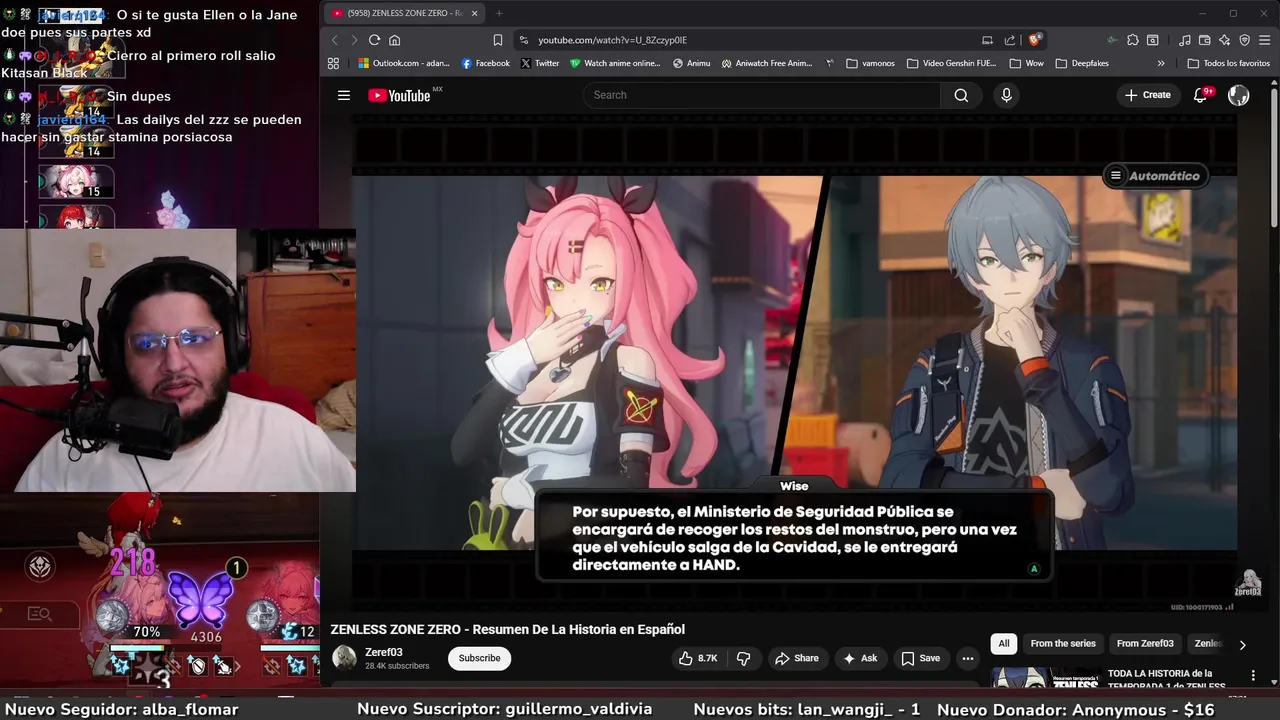Open the Create dropdown on YouTube
The height and width of the screenshot is (720, 1280).
click(x=1147, y=95)
